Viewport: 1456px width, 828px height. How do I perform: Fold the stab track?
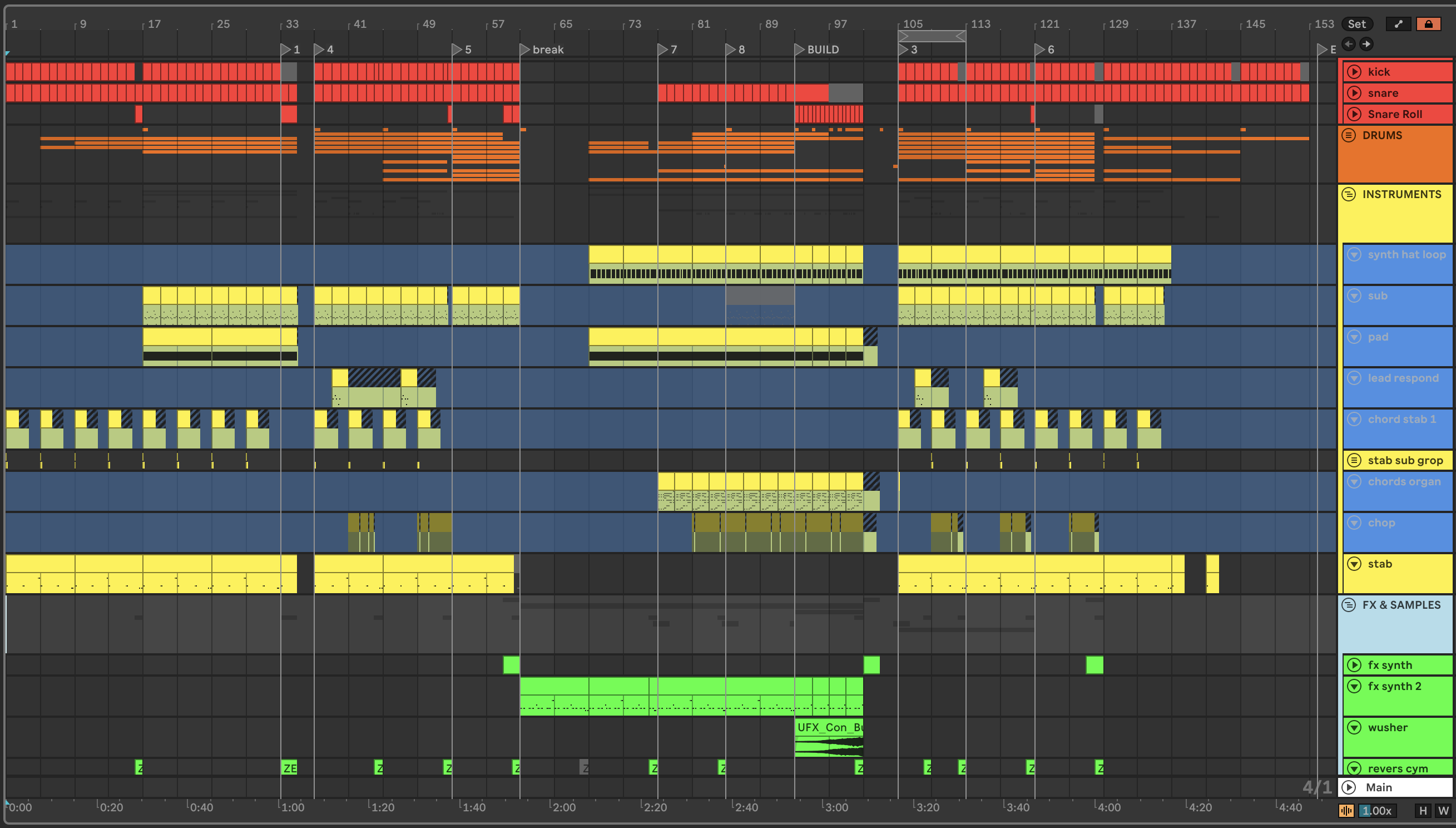1354,564
